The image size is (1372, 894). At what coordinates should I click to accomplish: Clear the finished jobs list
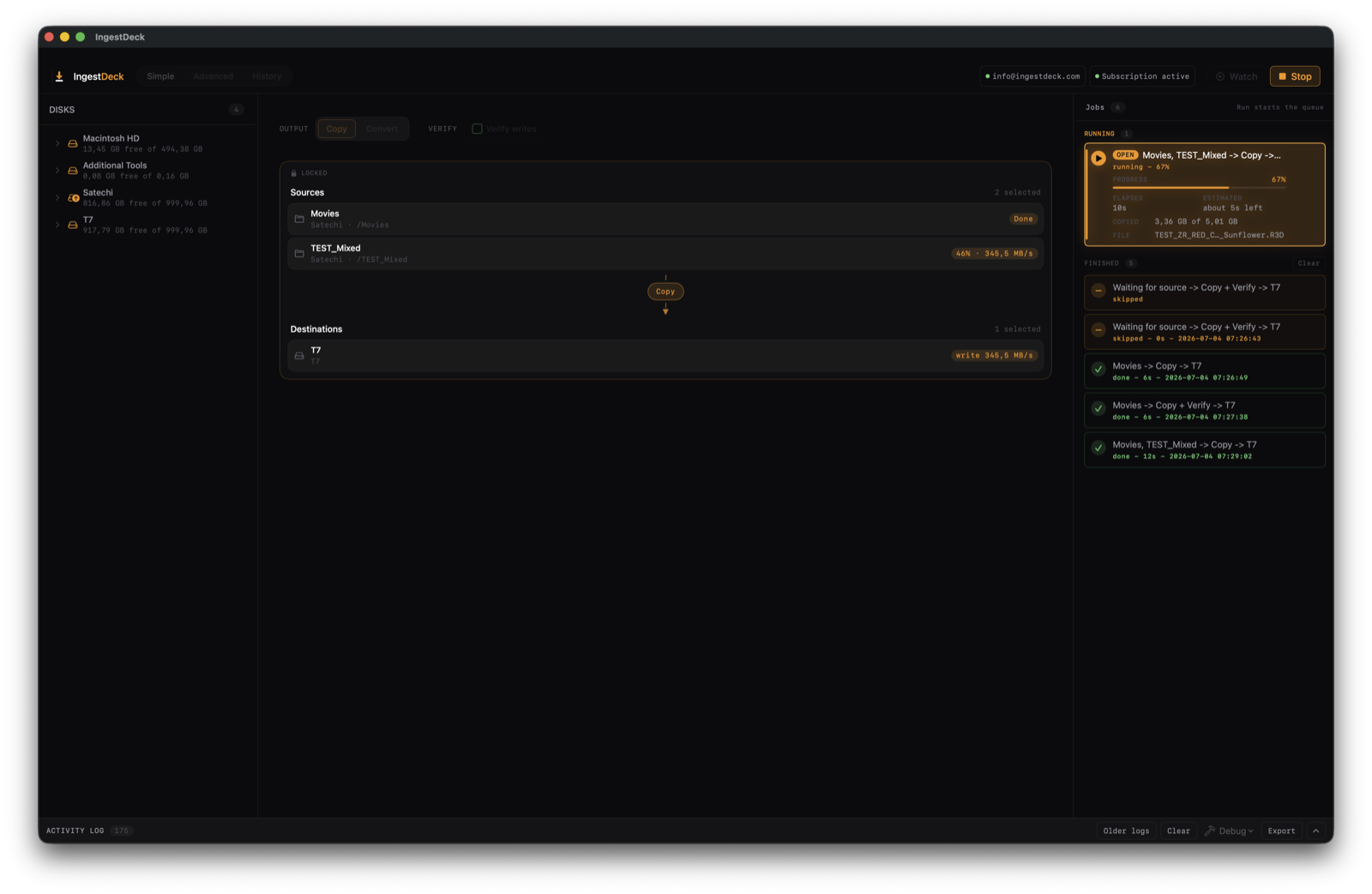coord(1309,263)
